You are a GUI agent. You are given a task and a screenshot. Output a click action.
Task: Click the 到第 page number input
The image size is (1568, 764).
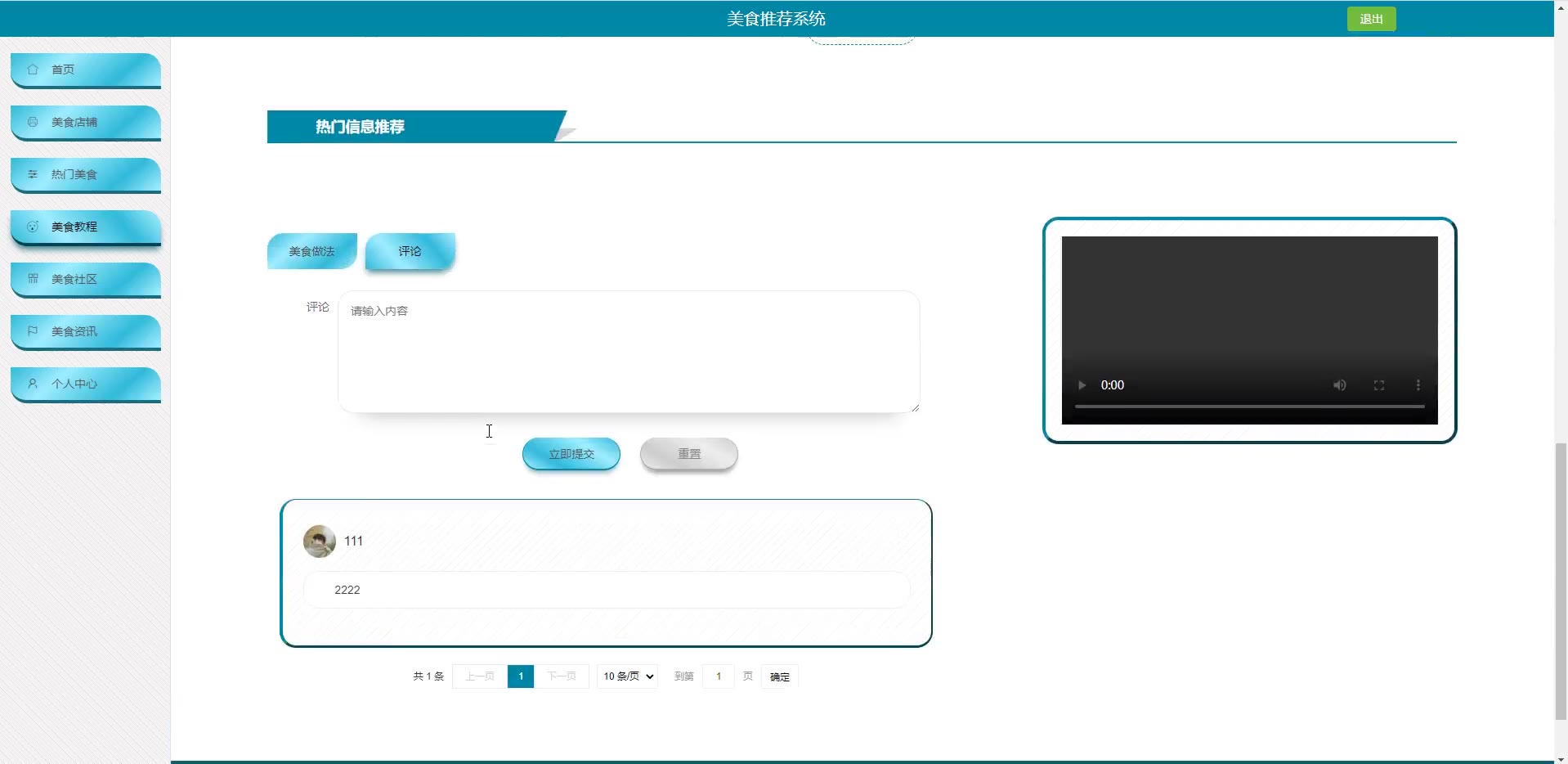[x=719, y=676]
